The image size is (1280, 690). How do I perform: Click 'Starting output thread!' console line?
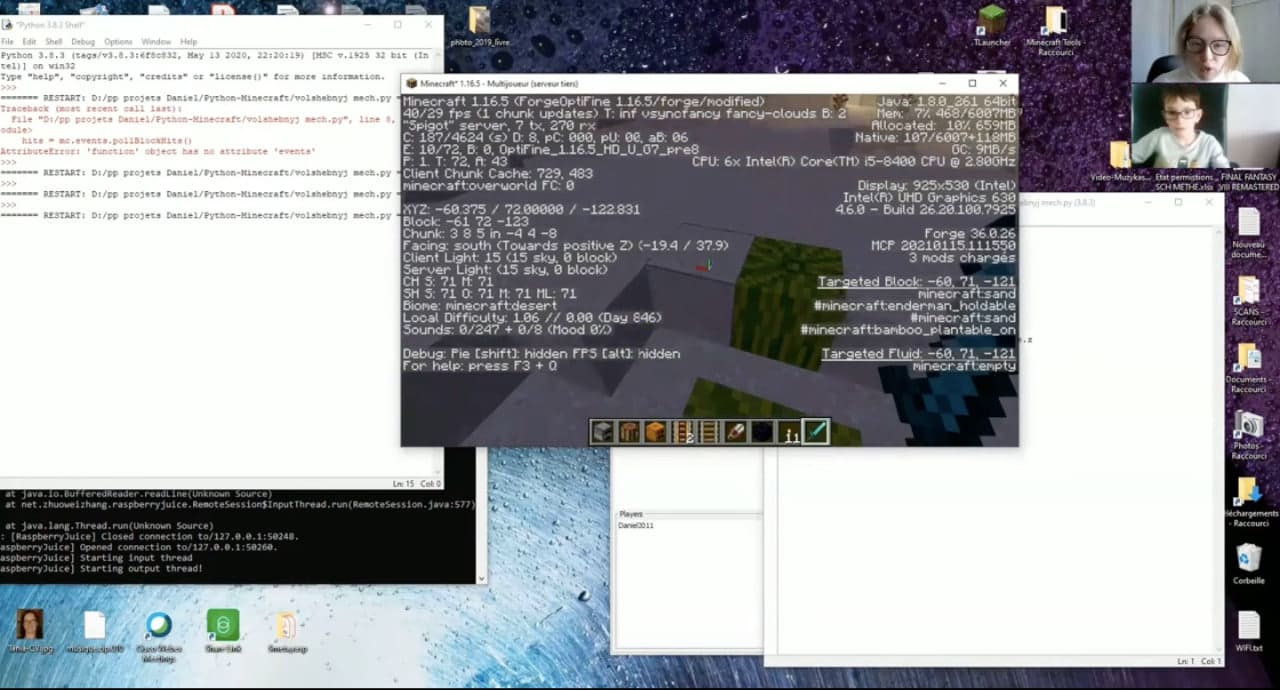click(x=101, y=568)
